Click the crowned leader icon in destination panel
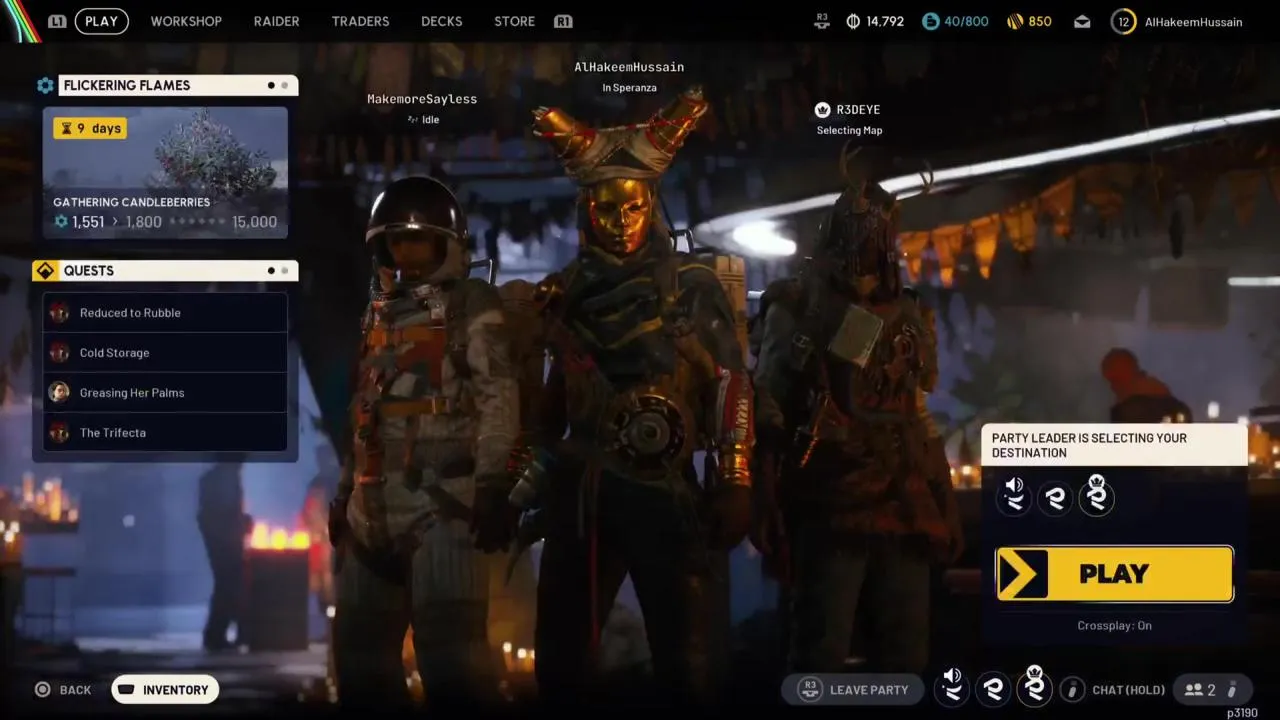The width and height of the screenshot is (1280, 720). click(x=1096, y=495)
